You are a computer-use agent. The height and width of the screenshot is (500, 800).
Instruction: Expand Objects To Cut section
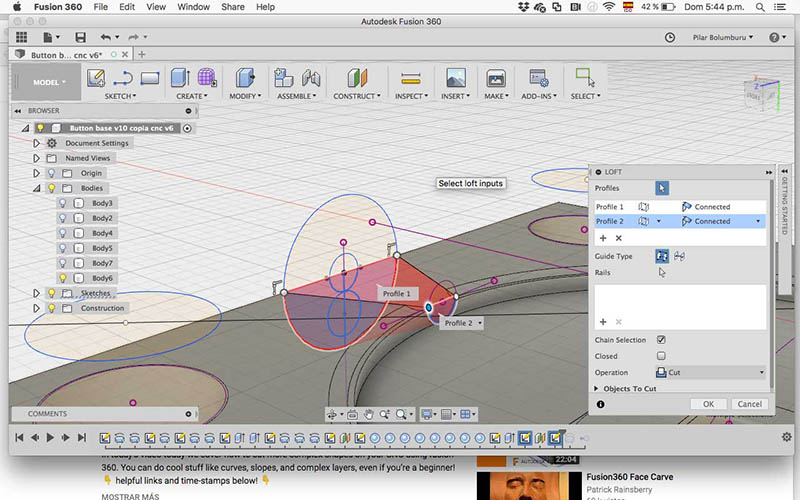tap(596, 389)
